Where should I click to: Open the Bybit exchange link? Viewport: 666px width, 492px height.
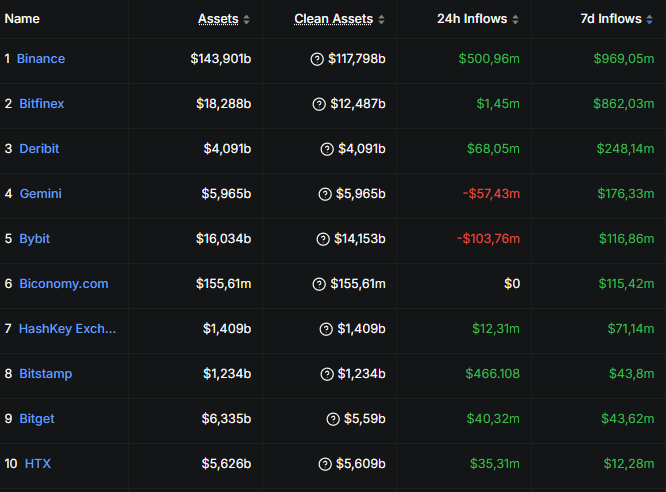pyautogui.click(x=34, y=239)
